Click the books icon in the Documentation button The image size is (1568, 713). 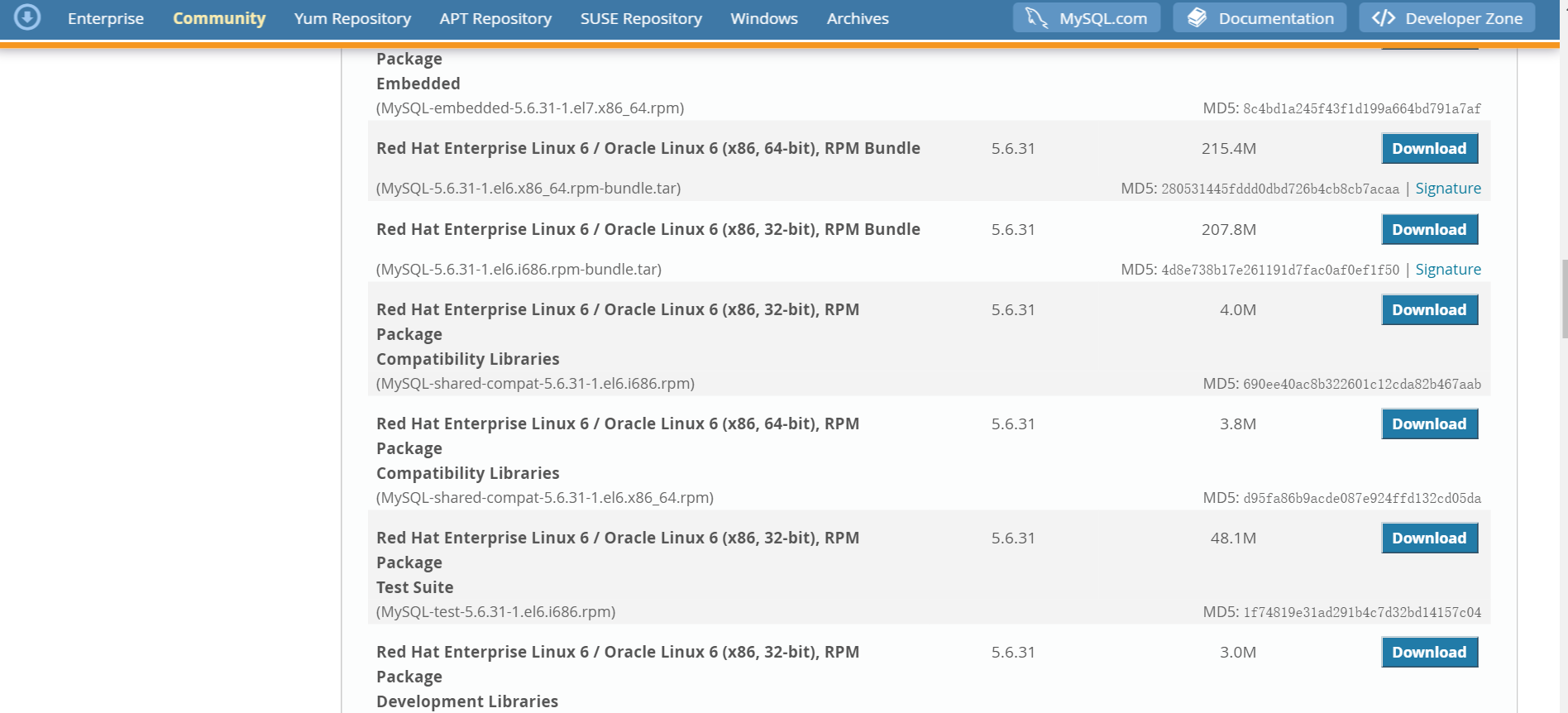(1197, 17)
